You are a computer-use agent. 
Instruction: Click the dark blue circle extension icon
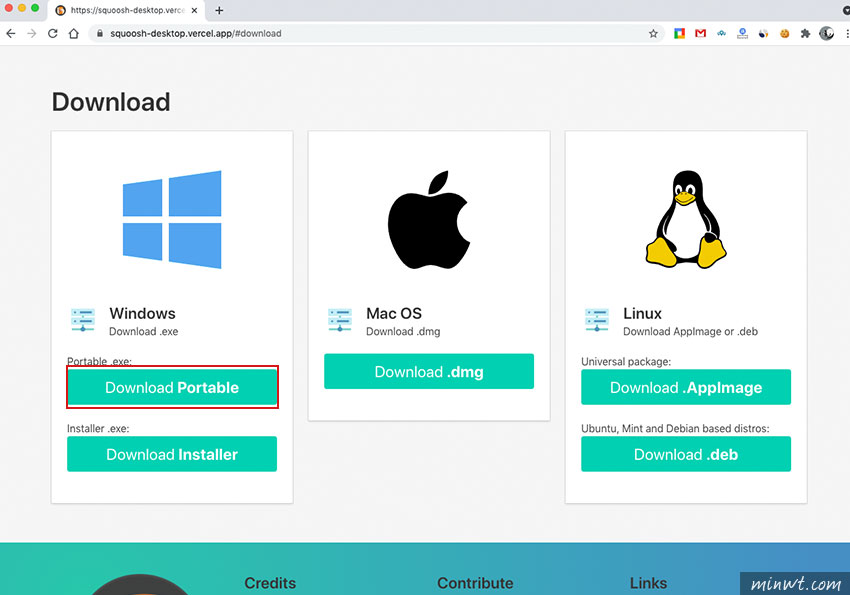pos(763,34)
